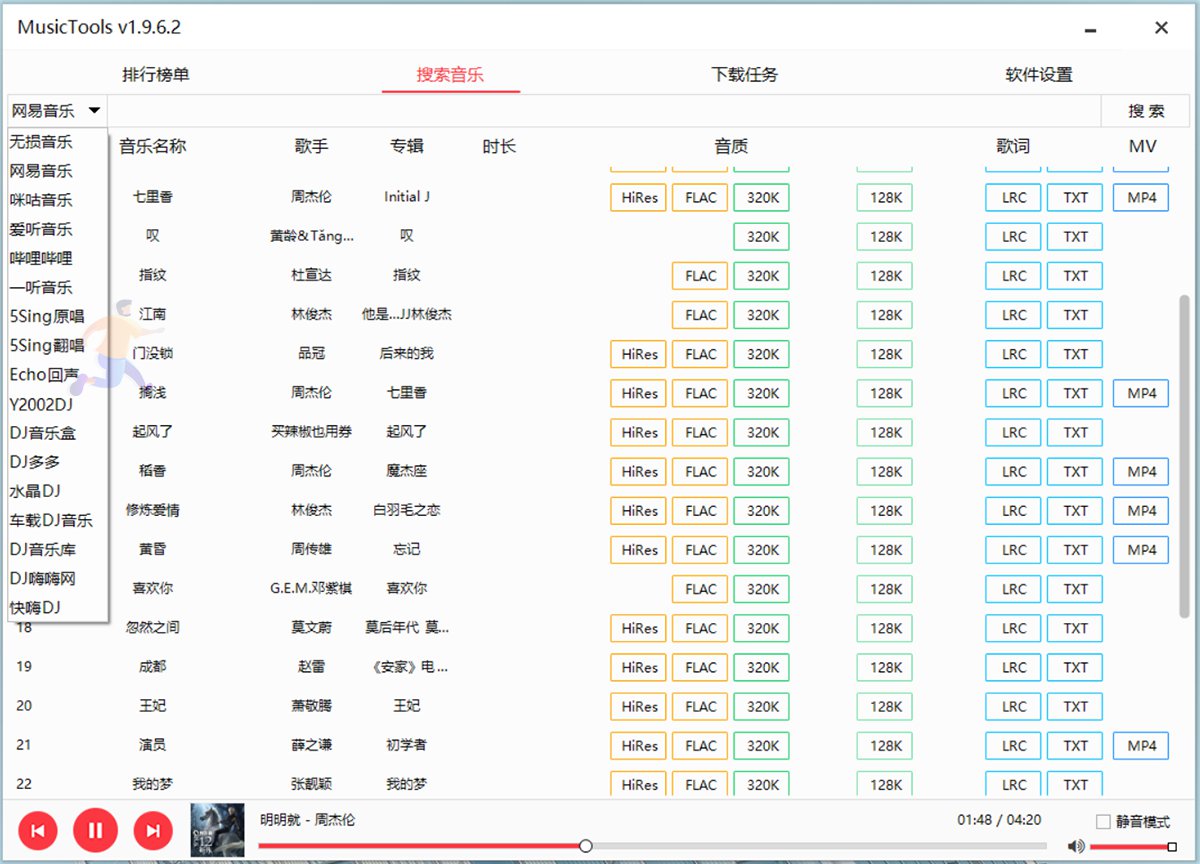Click now playing title 明明就 - 周杰伦

307,820
